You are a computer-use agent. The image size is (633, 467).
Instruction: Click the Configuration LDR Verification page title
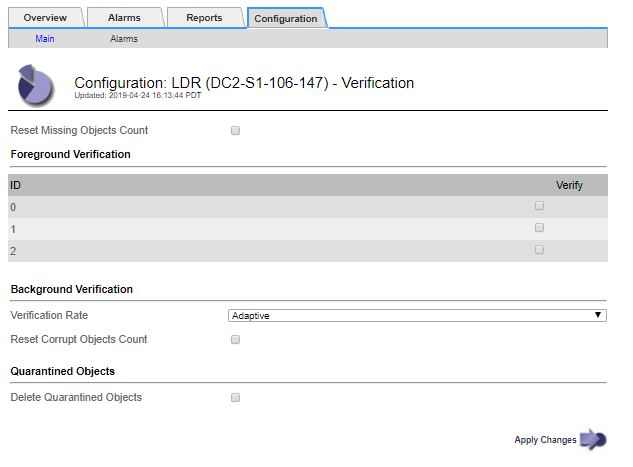(x=244, y=83)
